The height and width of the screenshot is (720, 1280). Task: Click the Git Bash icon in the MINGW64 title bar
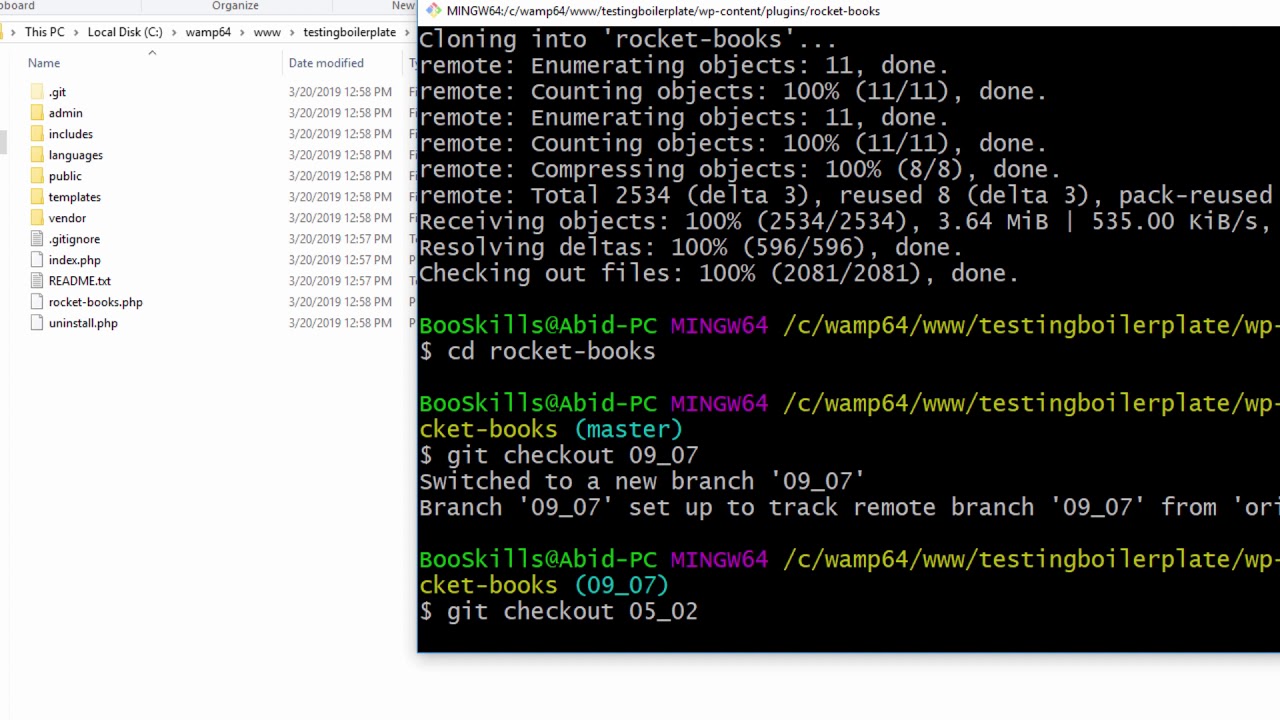[x=433, y=11]
